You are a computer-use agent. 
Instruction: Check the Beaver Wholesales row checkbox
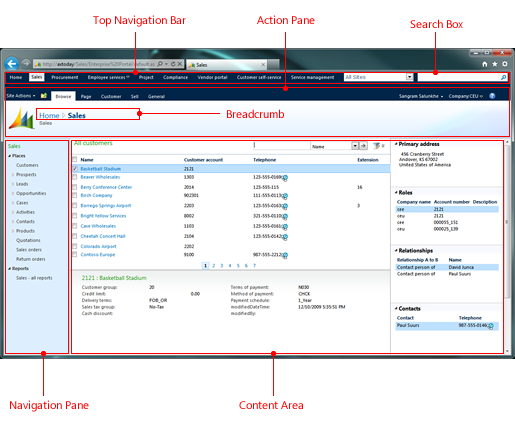pos(75,177)
